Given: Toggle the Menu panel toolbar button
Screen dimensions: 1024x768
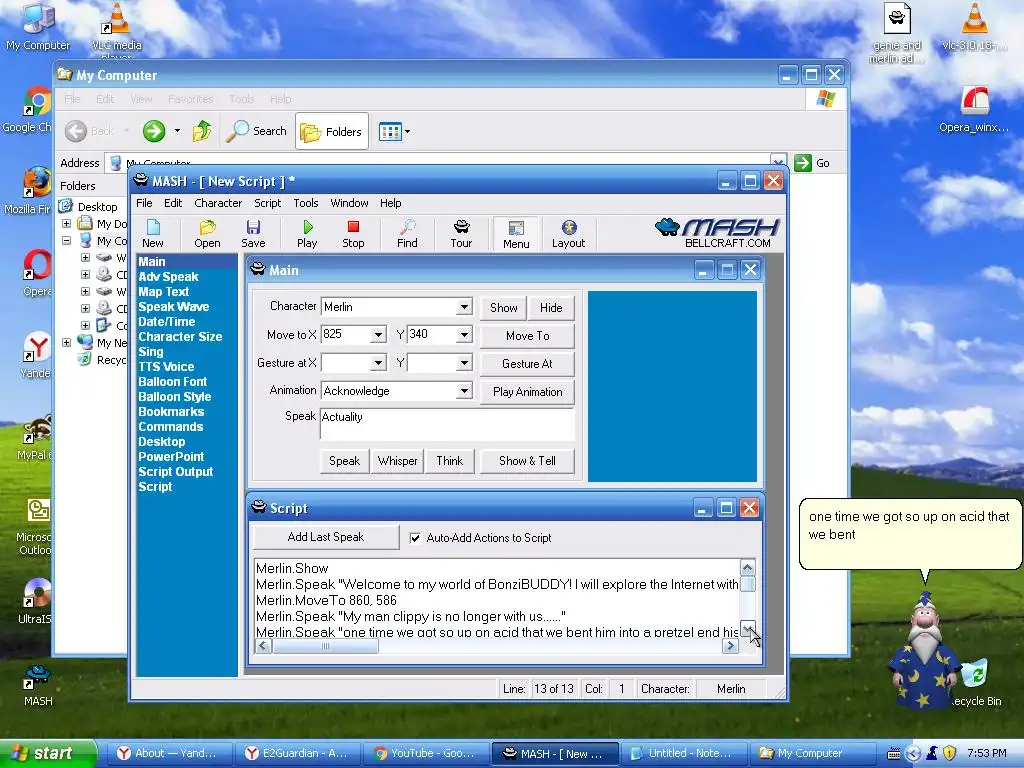Looking at the screenshot, I should pos(516,234).
